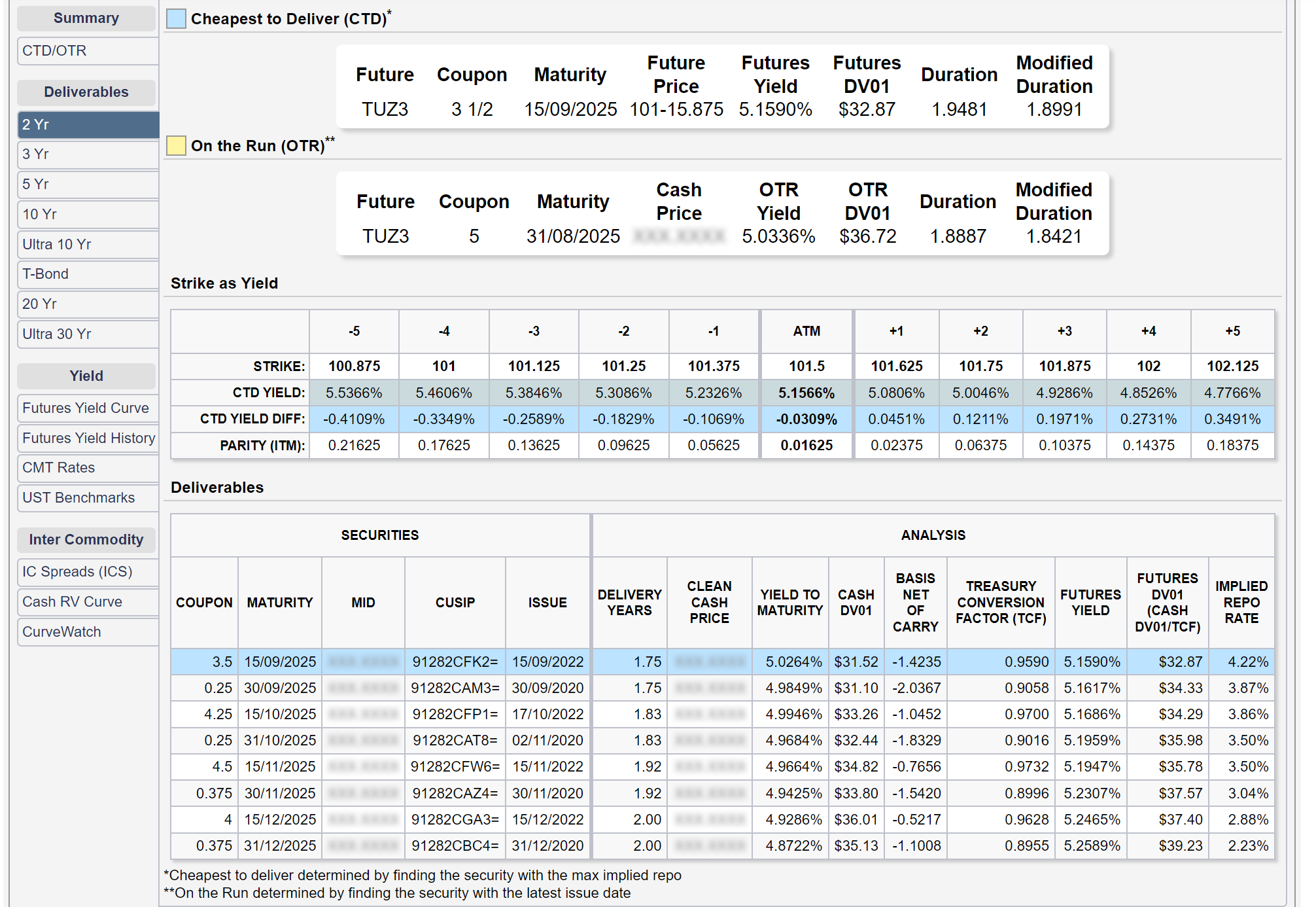
Task: Click the BASIS NET OF CARRY header
Action: tap(916, 603)
